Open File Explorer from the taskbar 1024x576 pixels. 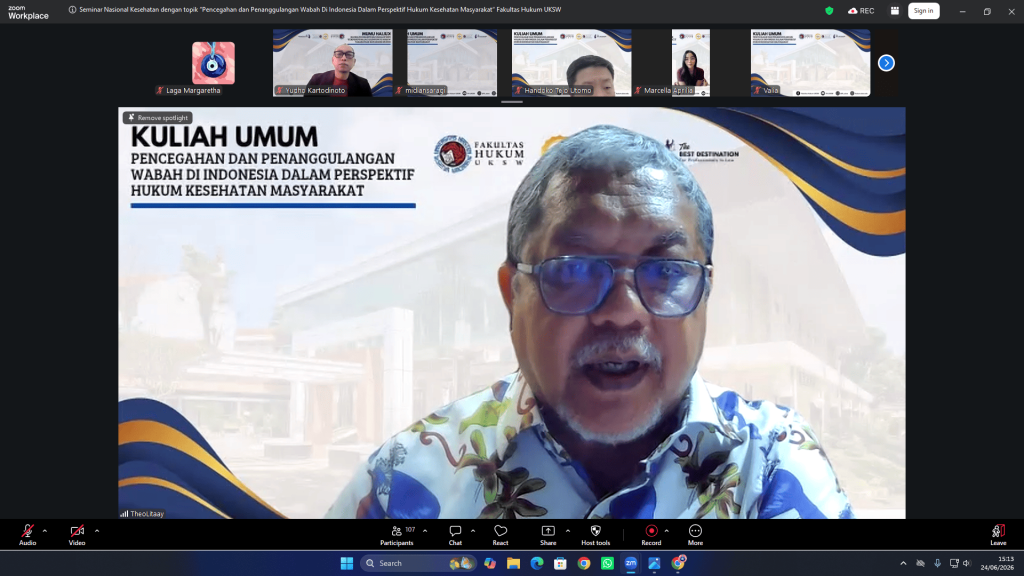513,563
